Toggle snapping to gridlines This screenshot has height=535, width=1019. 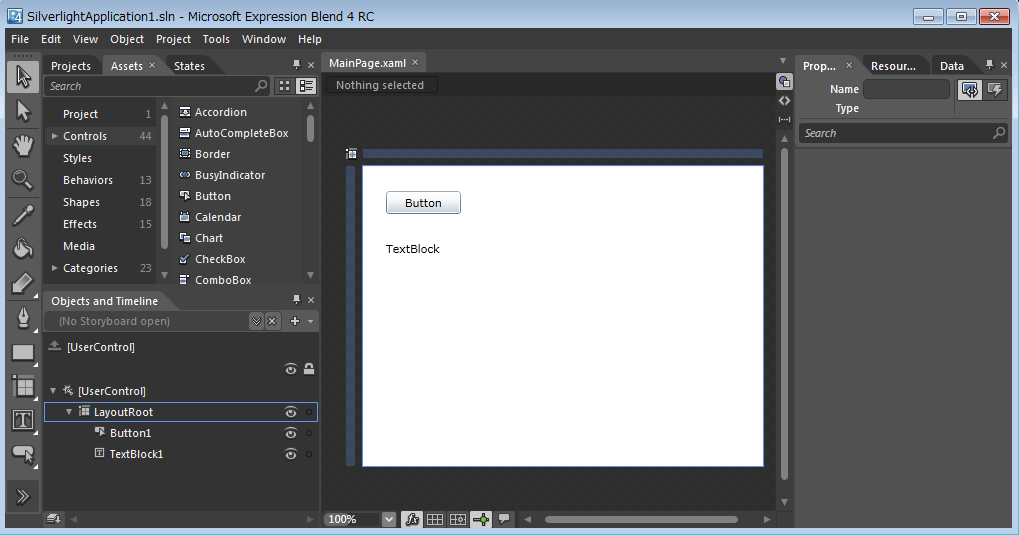[x=458, y=519]
